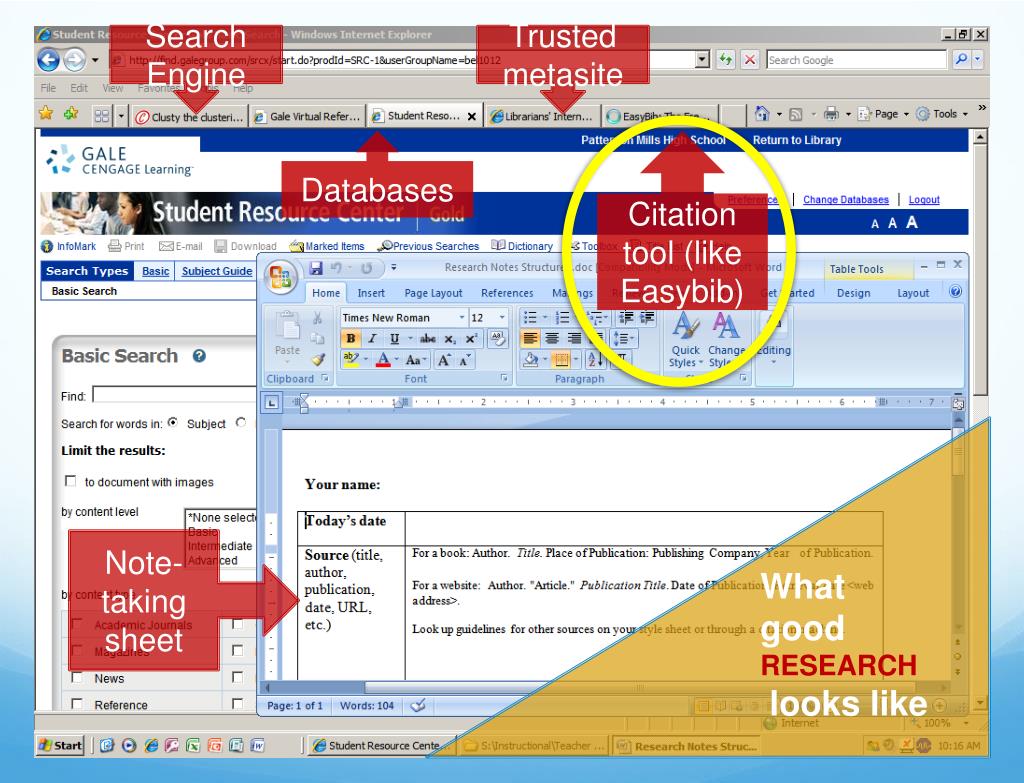Align text right in Word
The height and width of the screenshot is (783, 1024).
574,338
